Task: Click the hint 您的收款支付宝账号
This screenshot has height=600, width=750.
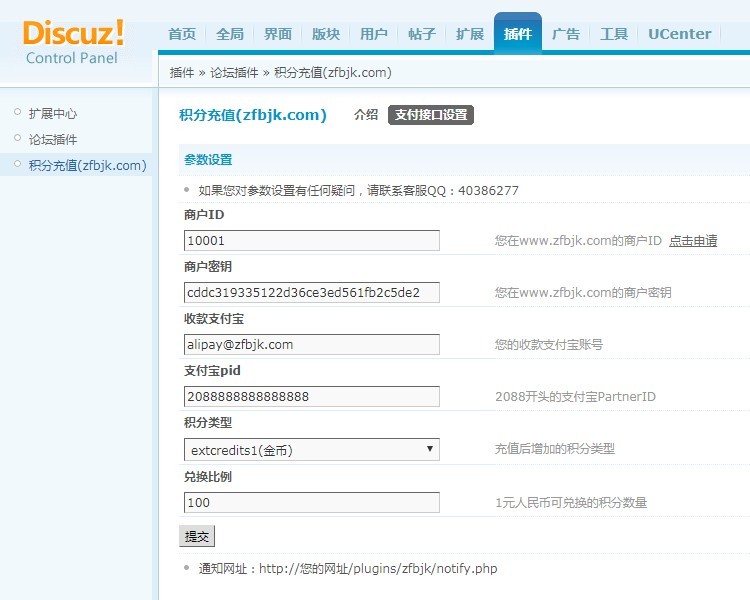Action: pyautogui.click(x=549, y=344)
